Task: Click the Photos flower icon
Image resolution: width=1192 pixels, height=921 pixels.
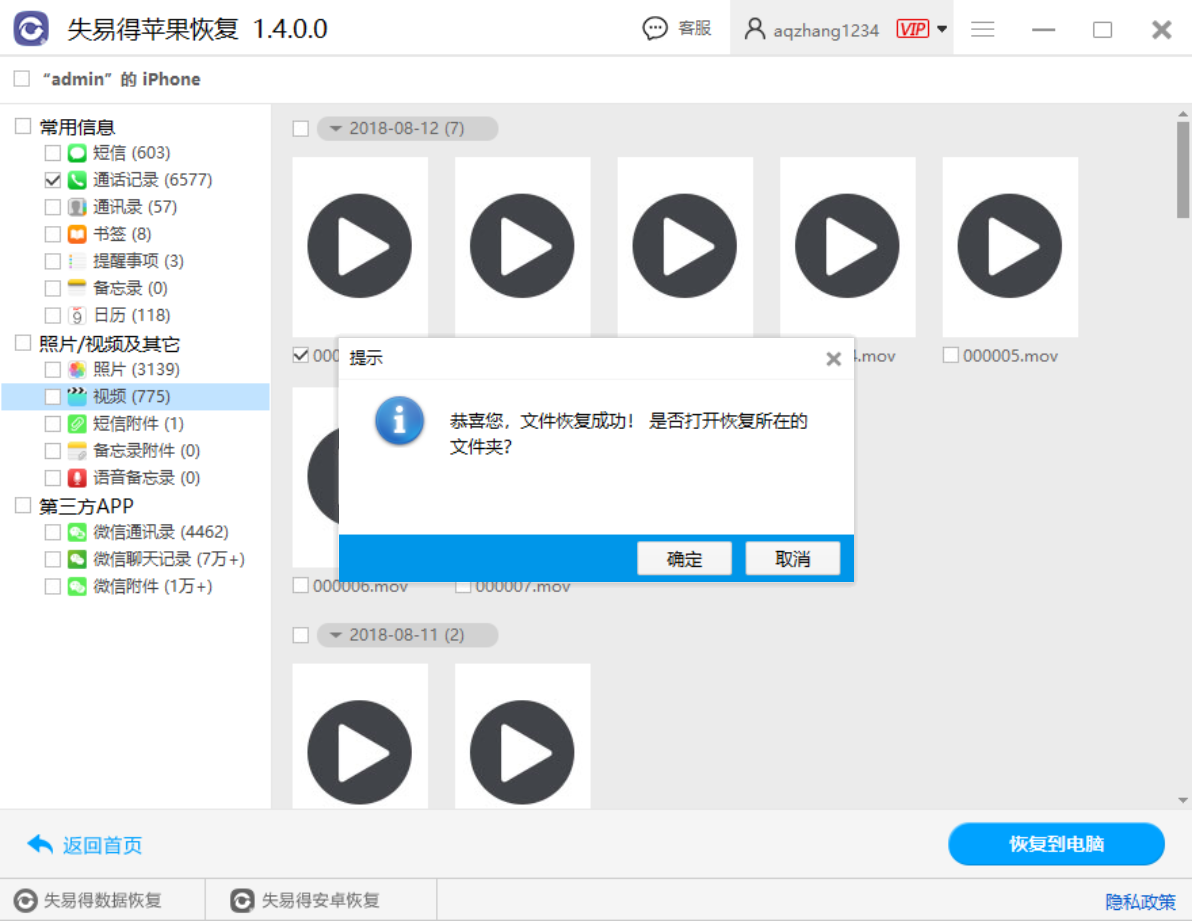Action: coord(77,369)
